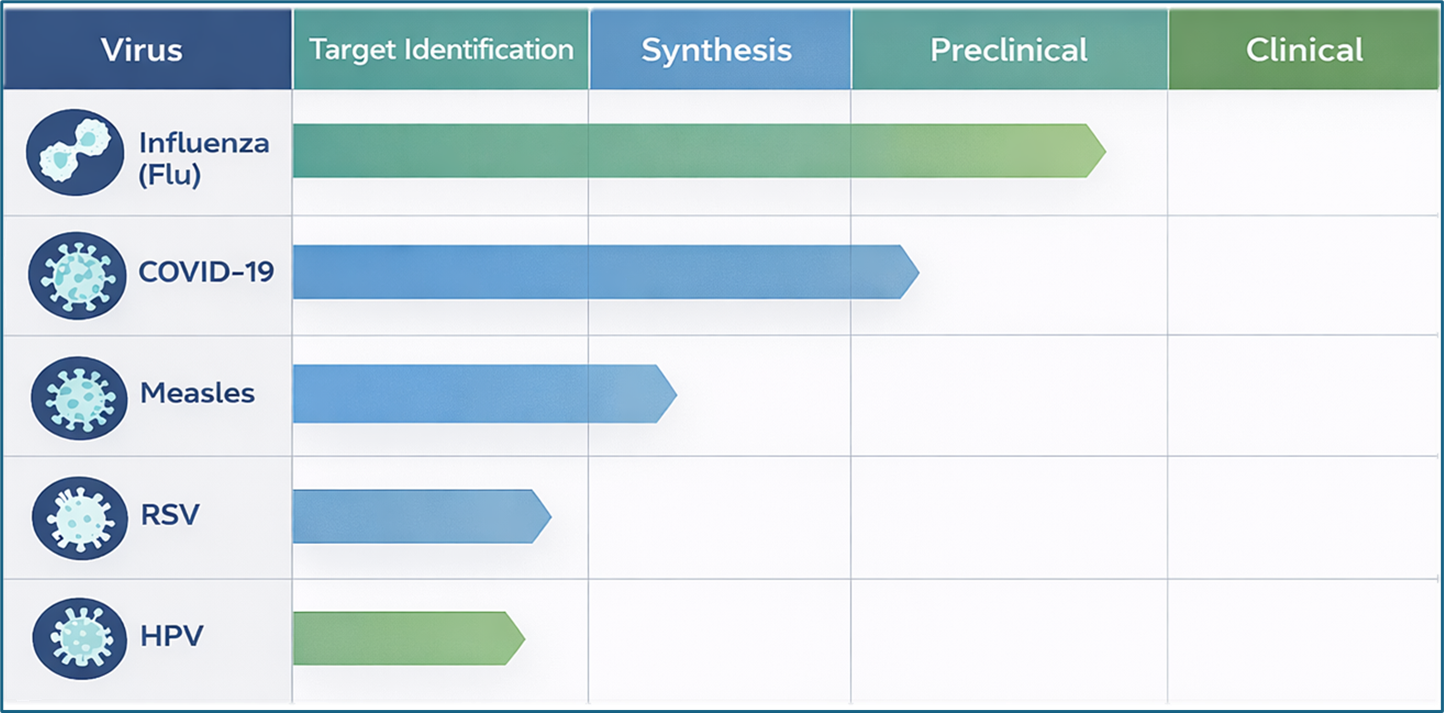Click the RSV virus icon
The image size is (1444, 713).
pos(79,517)
